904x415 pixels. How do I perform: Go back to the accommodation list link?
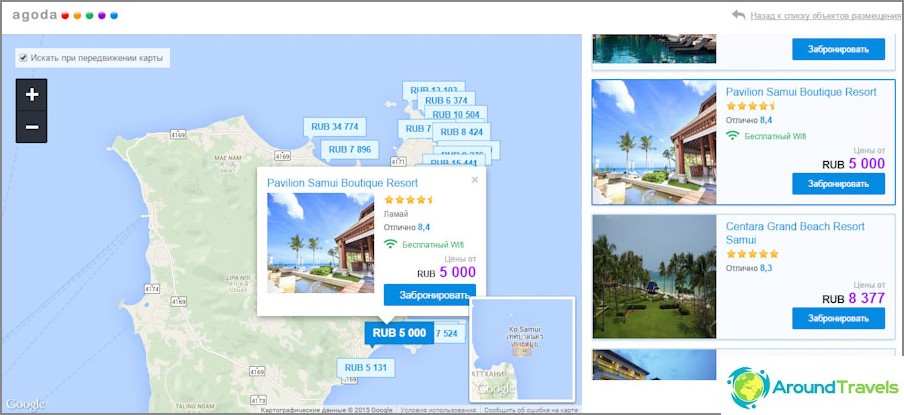[825, 16]
